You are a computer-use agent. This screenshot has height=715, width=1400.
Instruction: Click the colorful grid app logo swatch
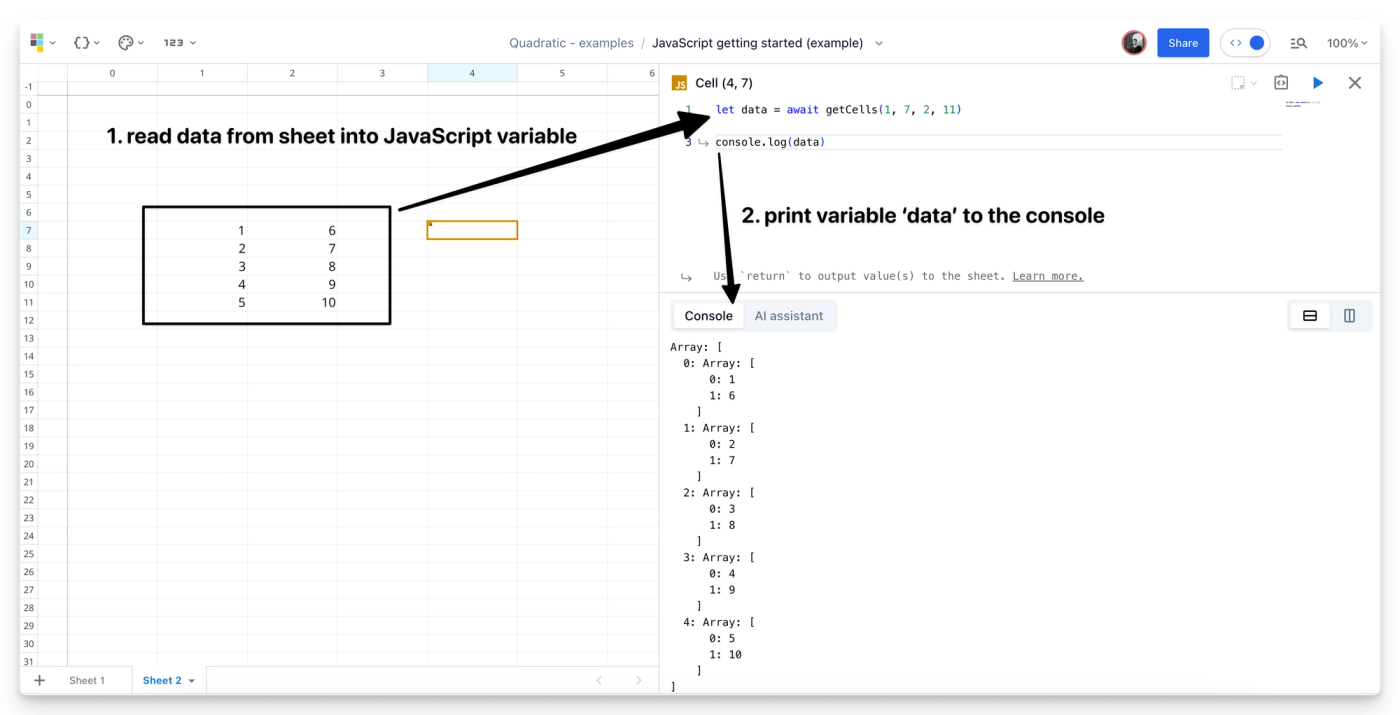[x=37, y=42]
